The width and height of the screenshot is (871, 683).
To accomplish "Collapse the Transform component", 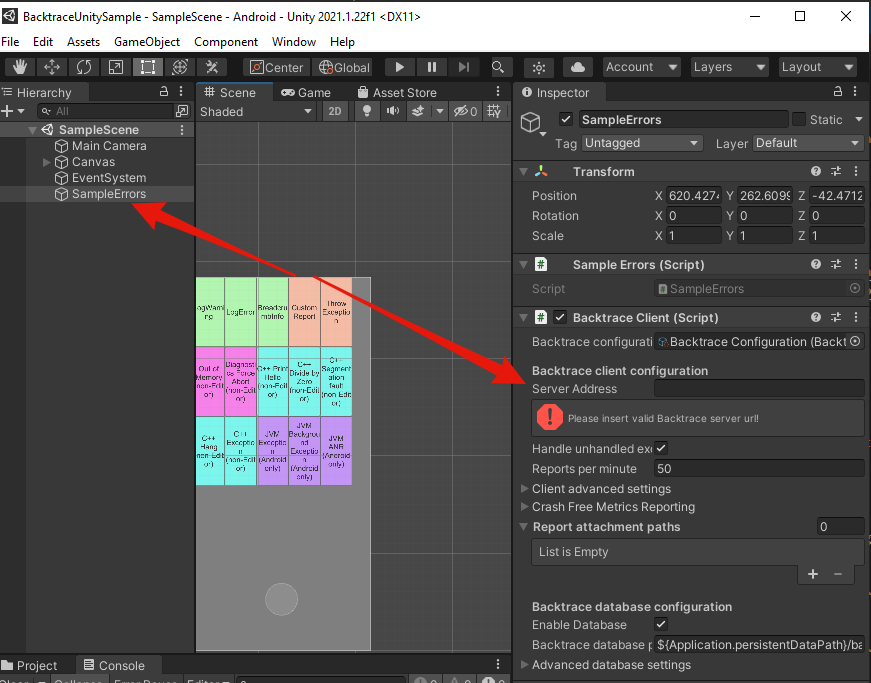I will coord(523,172).
